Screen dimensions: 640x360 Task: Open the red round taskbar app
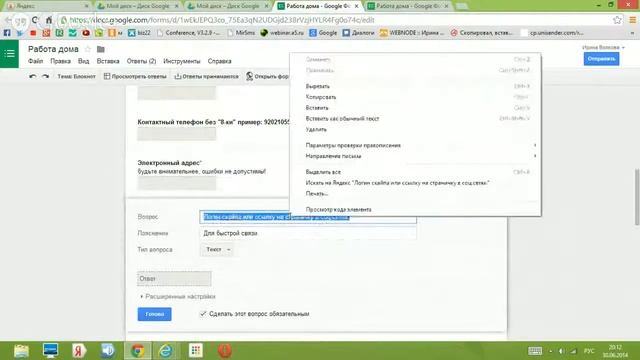tap(224, 351)
